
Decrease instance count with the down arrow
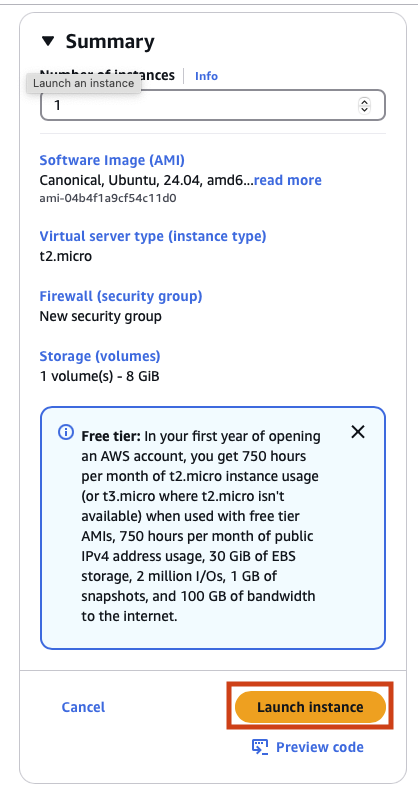(x=364, y=109)
